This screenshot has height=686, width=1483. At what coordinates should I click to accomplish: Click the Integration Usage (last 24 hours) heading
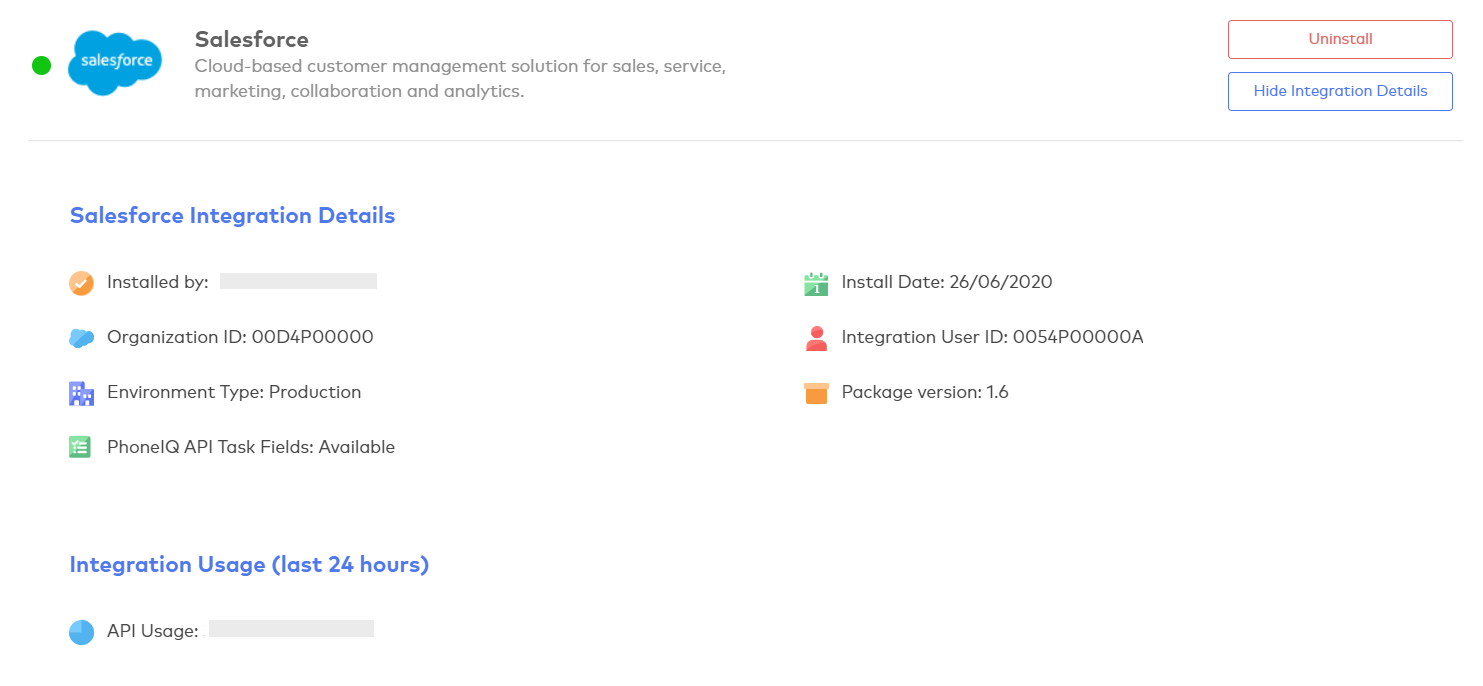[x=249, y=565]
